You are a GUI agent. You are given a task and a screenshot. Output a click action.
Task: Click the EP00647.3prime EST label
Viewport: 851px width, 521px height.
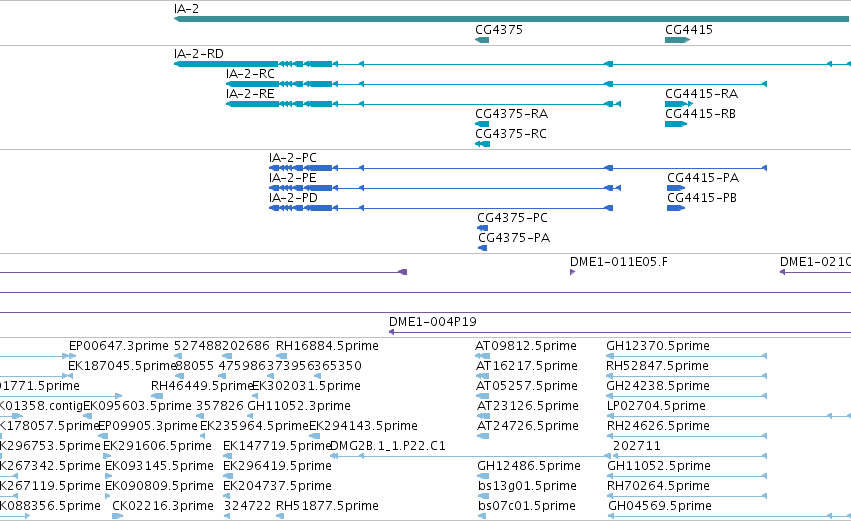pos(118,346)
